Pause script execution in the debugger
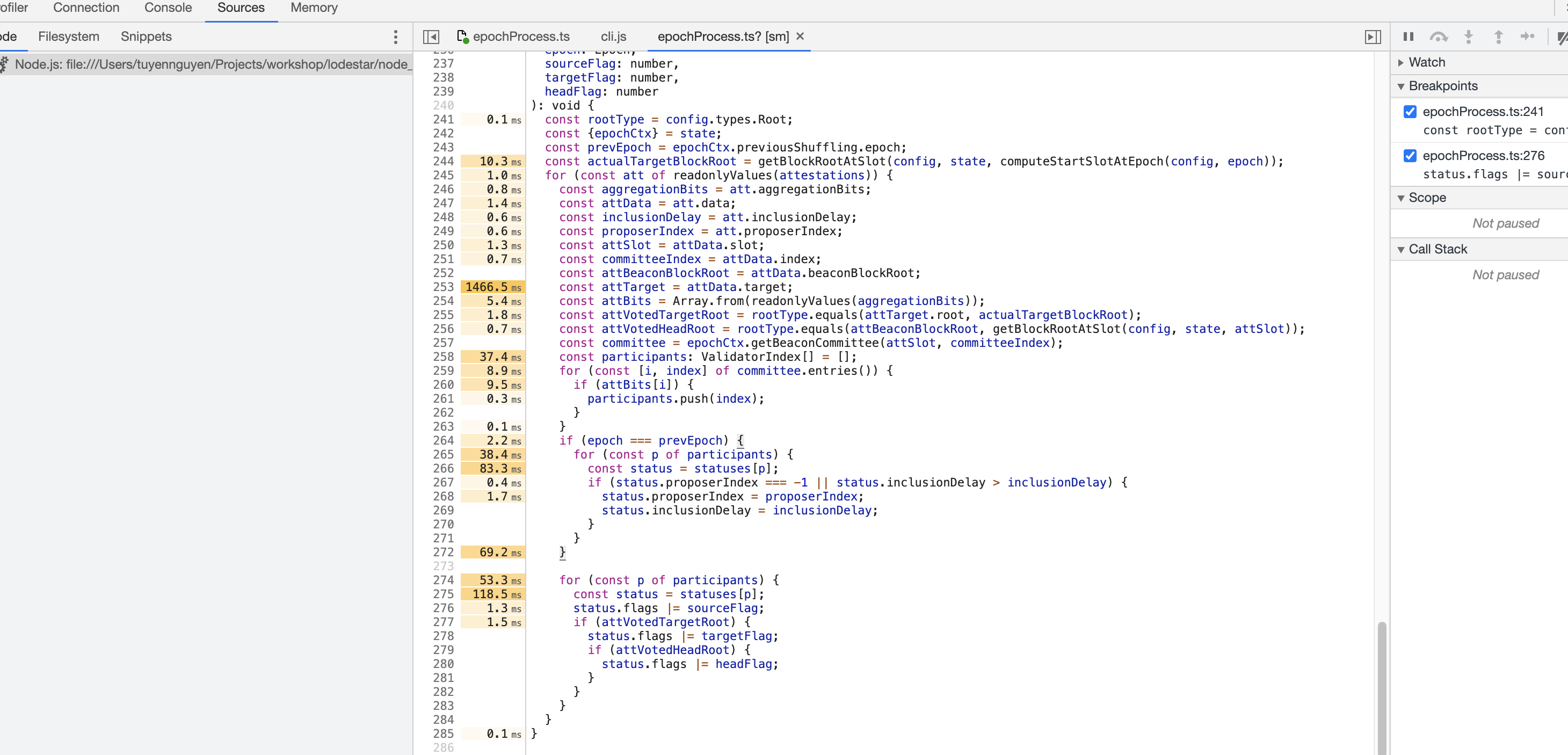 pyautogui.click(x=1408, y=37)
